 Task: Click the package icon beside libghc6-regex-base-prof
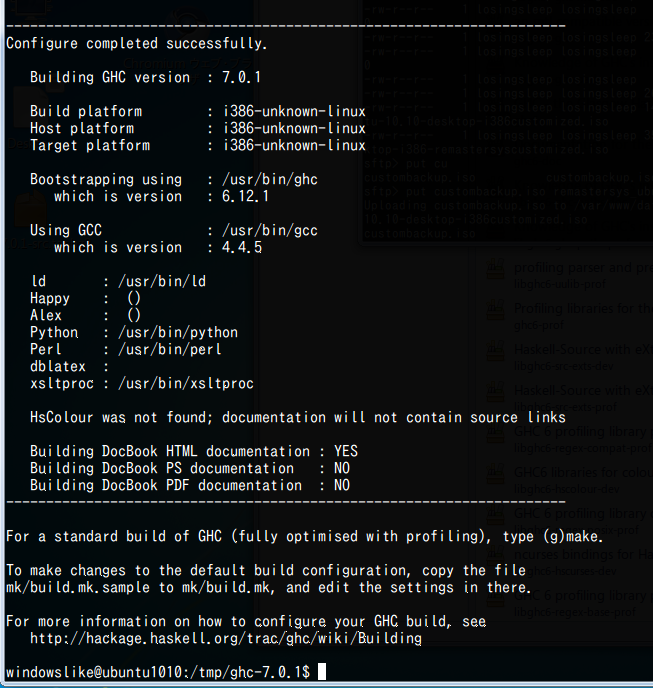pos(496,597)
